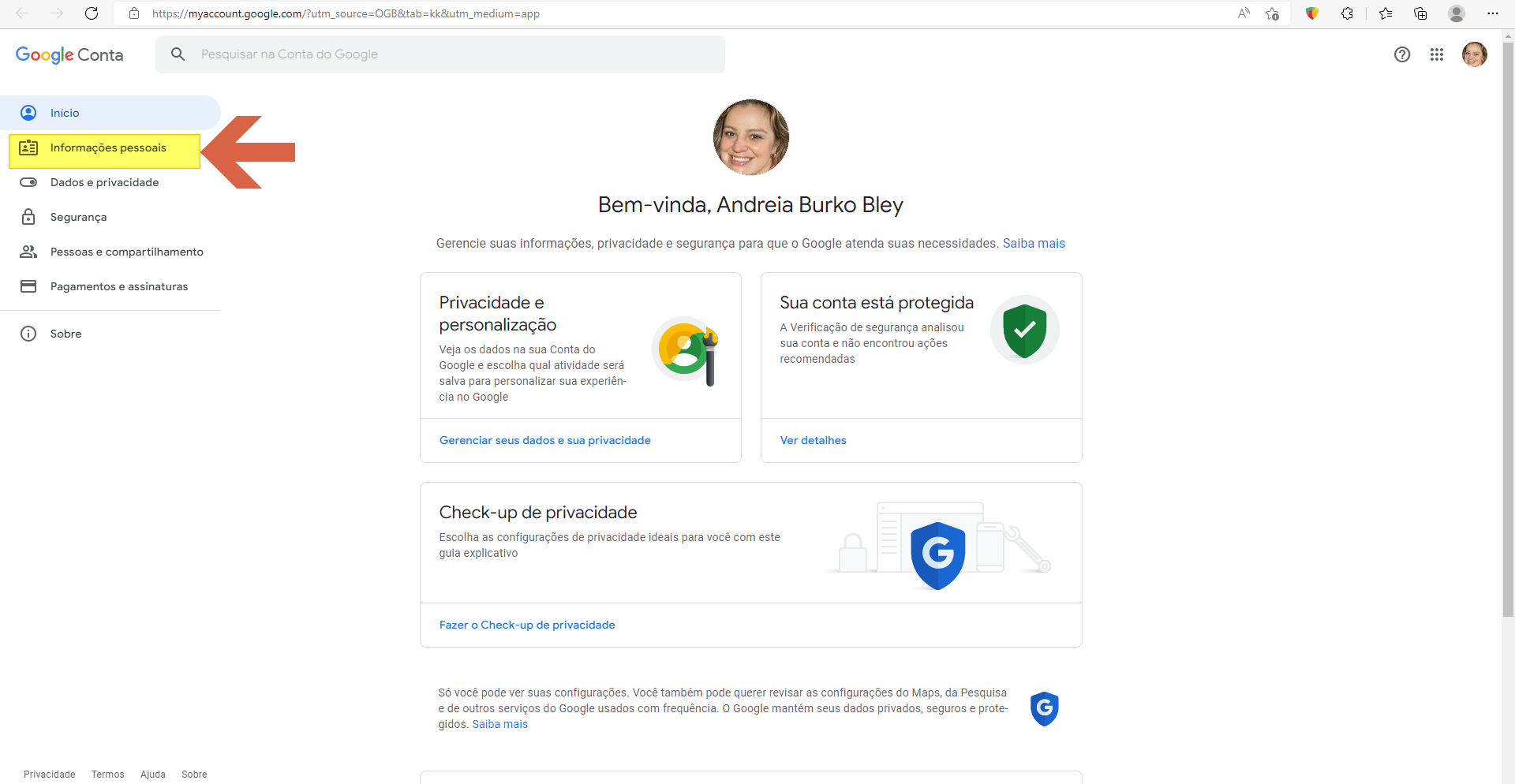Open Pagamentos e assinaturas section
Viewport: 1515px width, 784px height.
pos(110,286)
